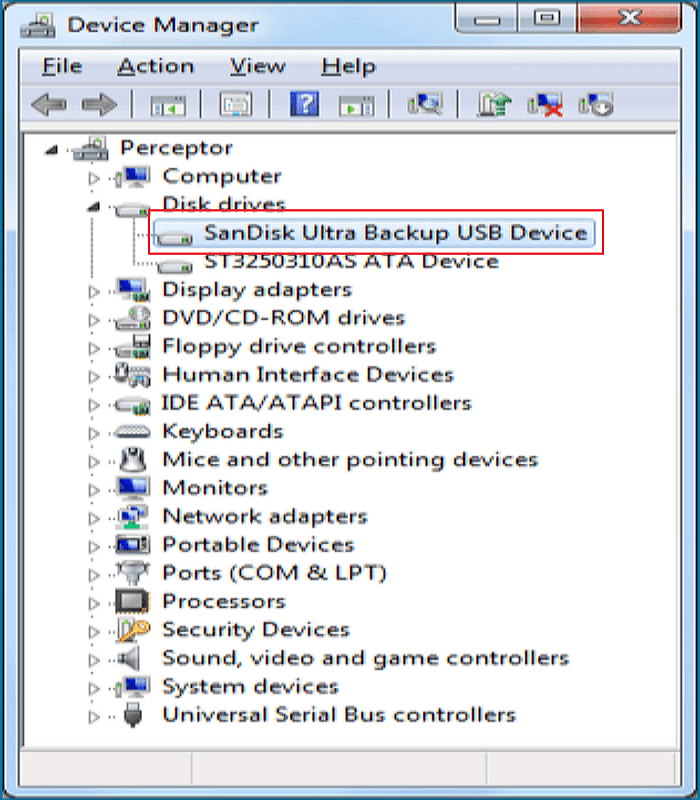The height and width of the screenshot is (800, 700).
Task: Expand the Display adapters category
Action: tap(94, 291)
